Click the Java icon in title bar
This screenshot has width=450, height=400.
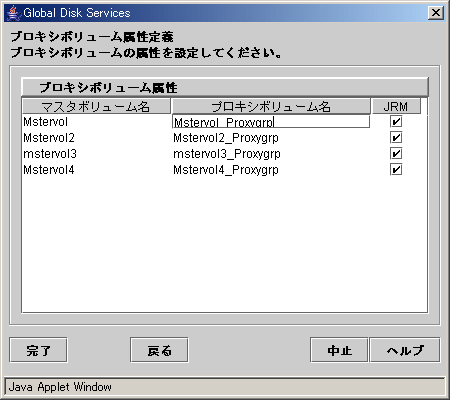tap(13, 13)
